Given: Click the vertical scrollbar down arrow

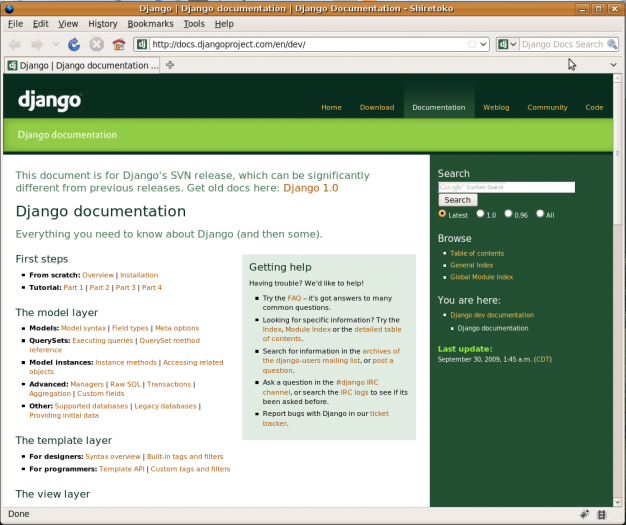Looking at the screenshot, I should pos(617,502).
